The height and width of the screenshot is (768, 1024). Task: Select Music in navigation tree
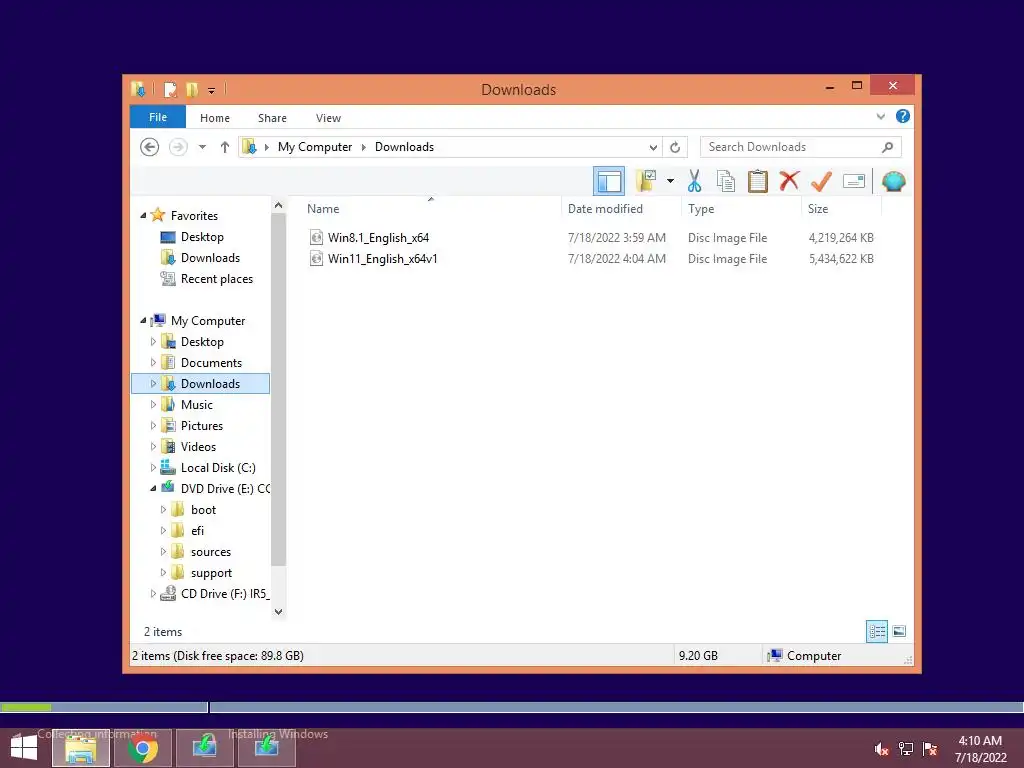[x=197, y=405]
